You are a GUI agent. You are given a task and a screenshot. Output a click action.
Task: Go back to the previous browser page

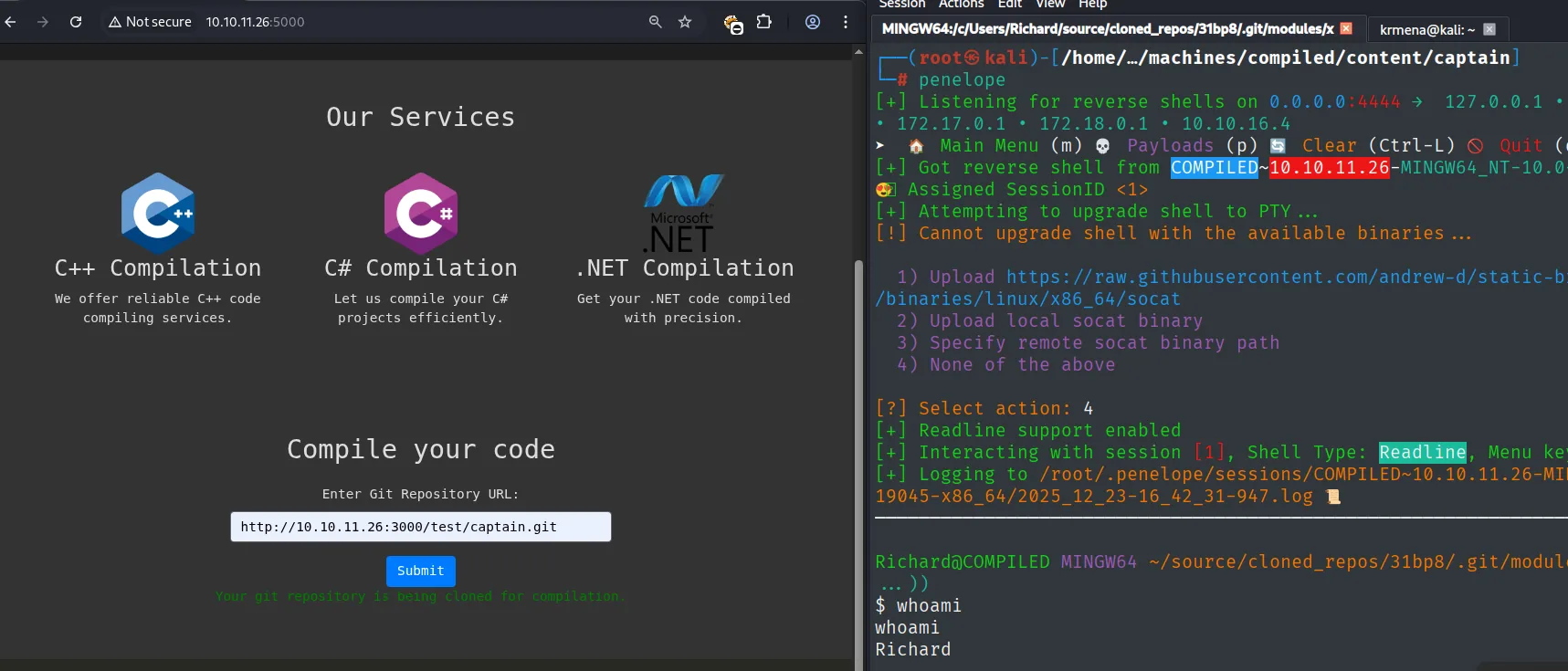pyautogui.click(x=11, y=22)
